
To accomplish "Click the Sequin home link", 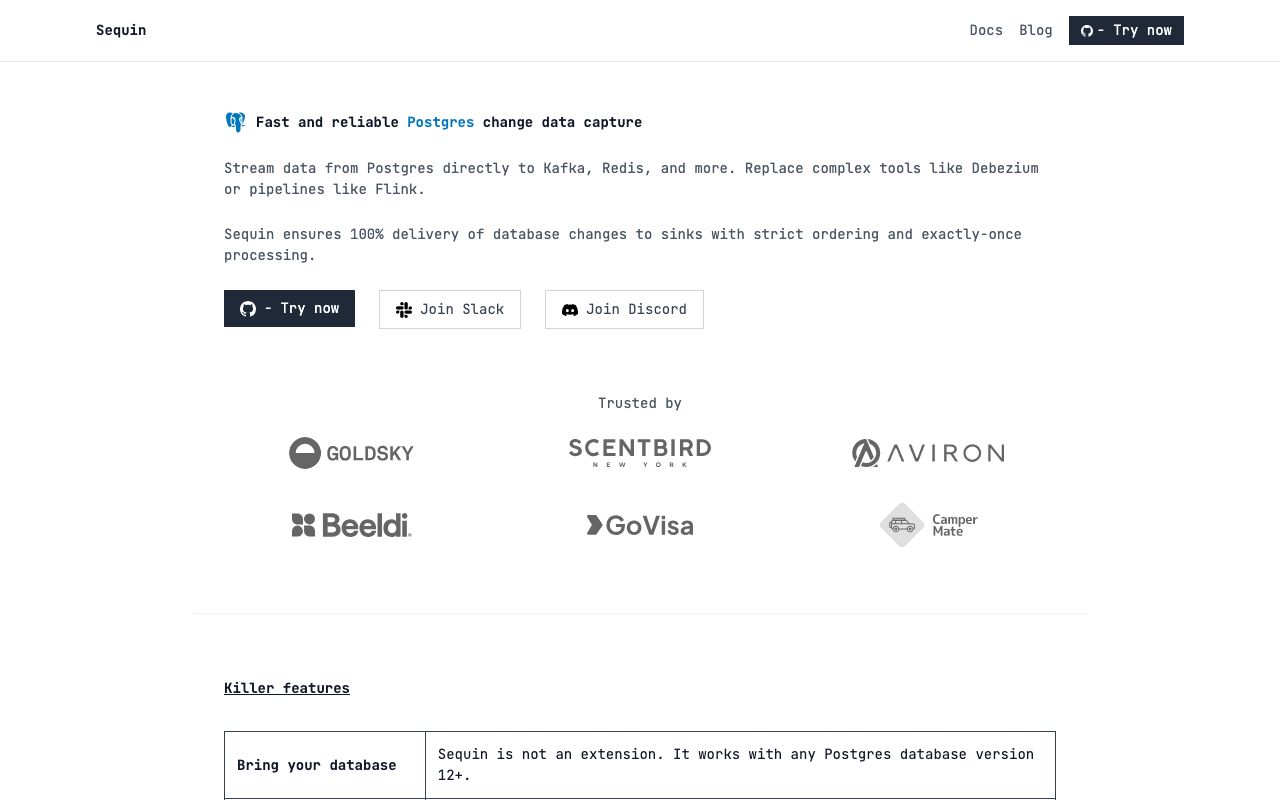I will [x=121, y=30].
